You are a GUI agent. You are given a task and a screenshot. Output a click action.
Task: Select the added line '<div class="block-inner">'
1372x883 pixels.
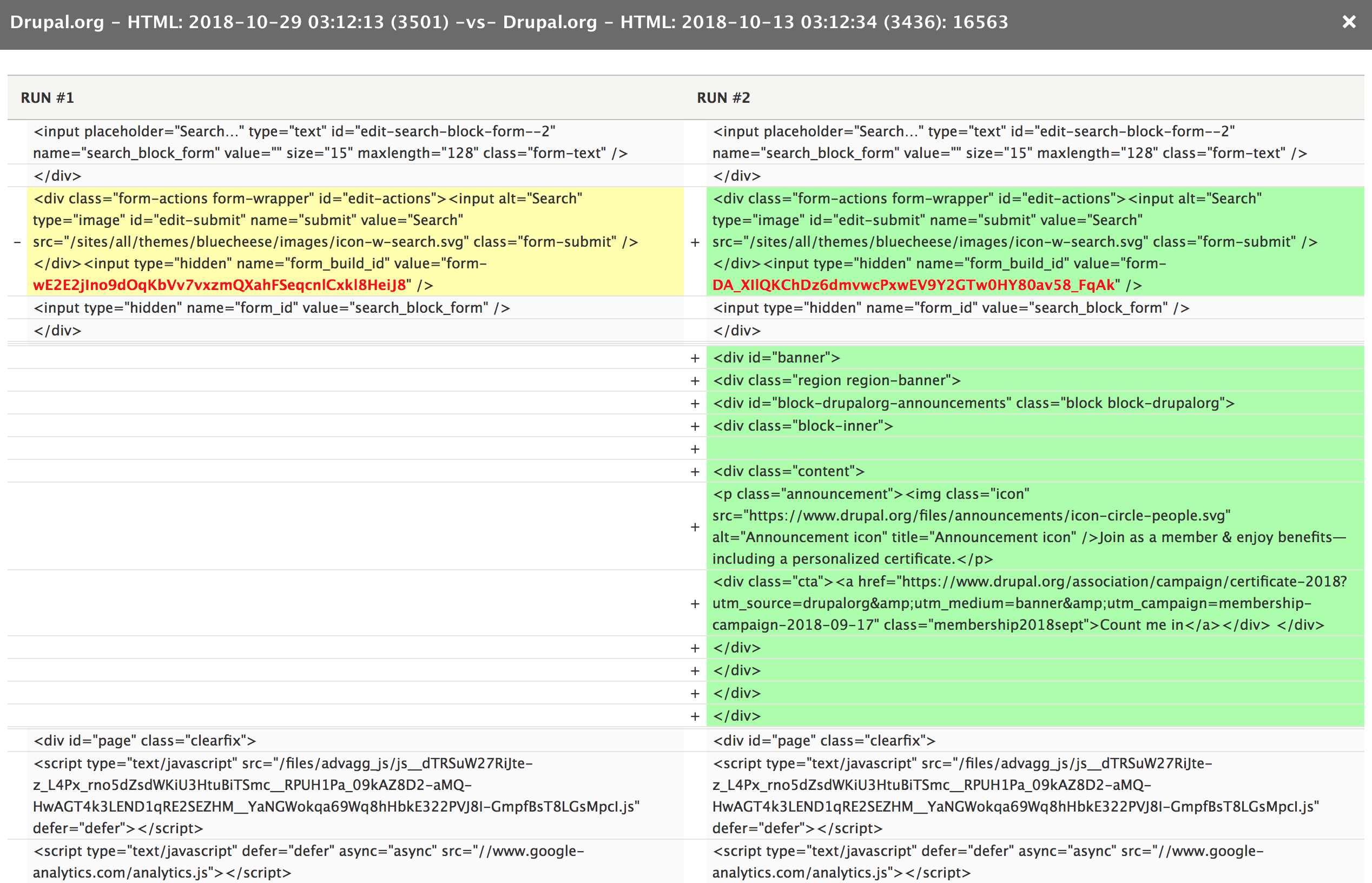[x=1035, y=426]
